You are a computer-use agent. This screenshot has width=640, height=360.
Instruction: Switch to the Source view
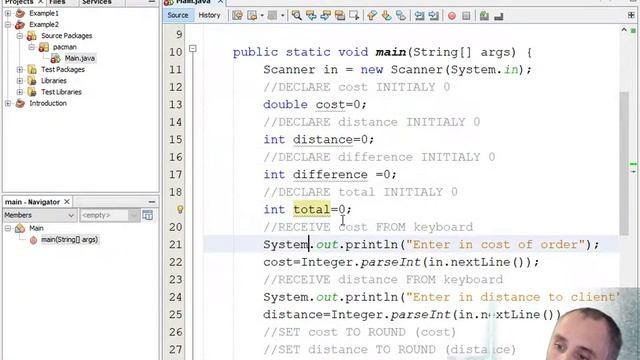(178, 15)
